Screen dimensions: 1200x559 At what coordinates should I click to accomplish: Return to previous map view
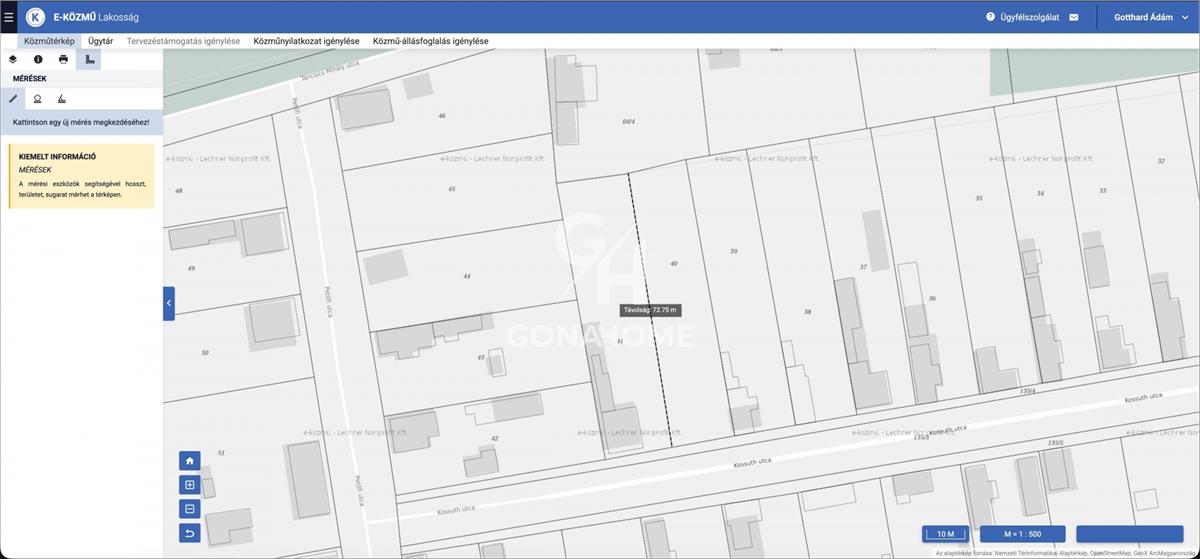[x=190, y=533]
